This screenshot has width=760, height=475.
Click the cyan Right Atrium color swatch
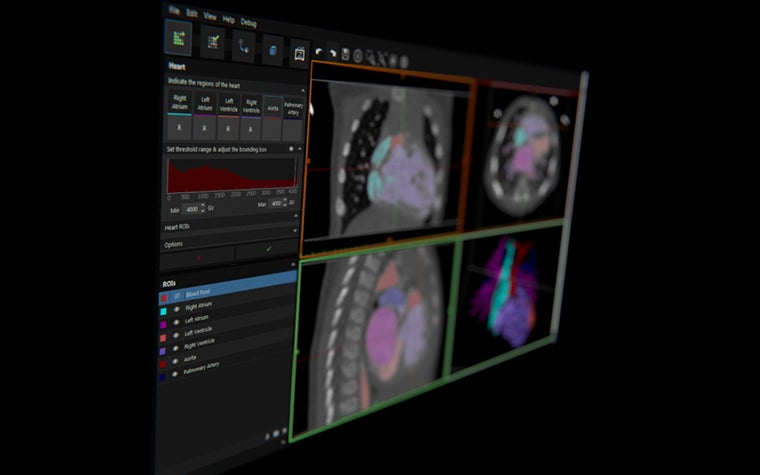pos(163,311)
